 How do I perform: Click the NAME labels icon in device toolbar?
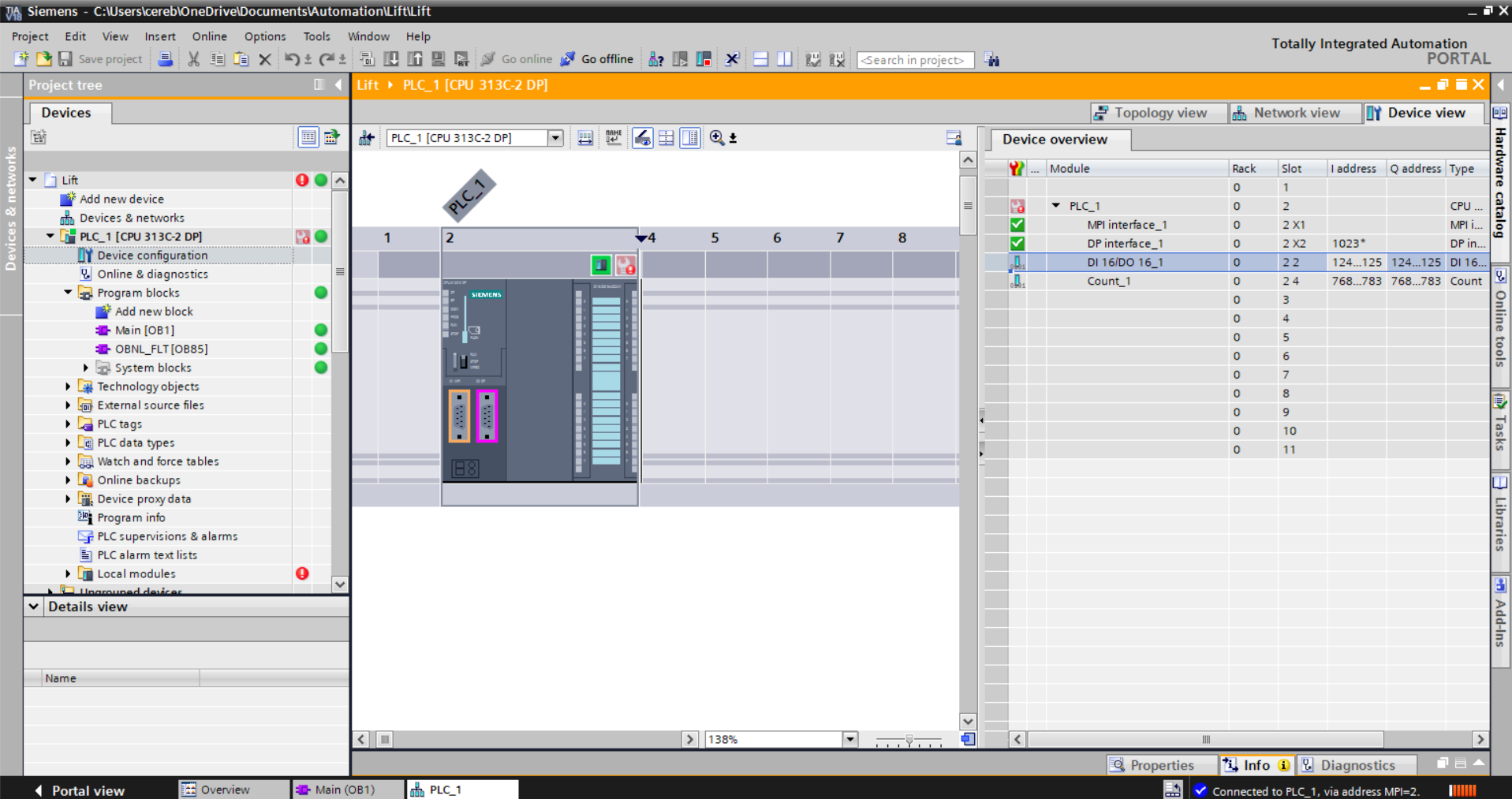[x=614, y=138]
